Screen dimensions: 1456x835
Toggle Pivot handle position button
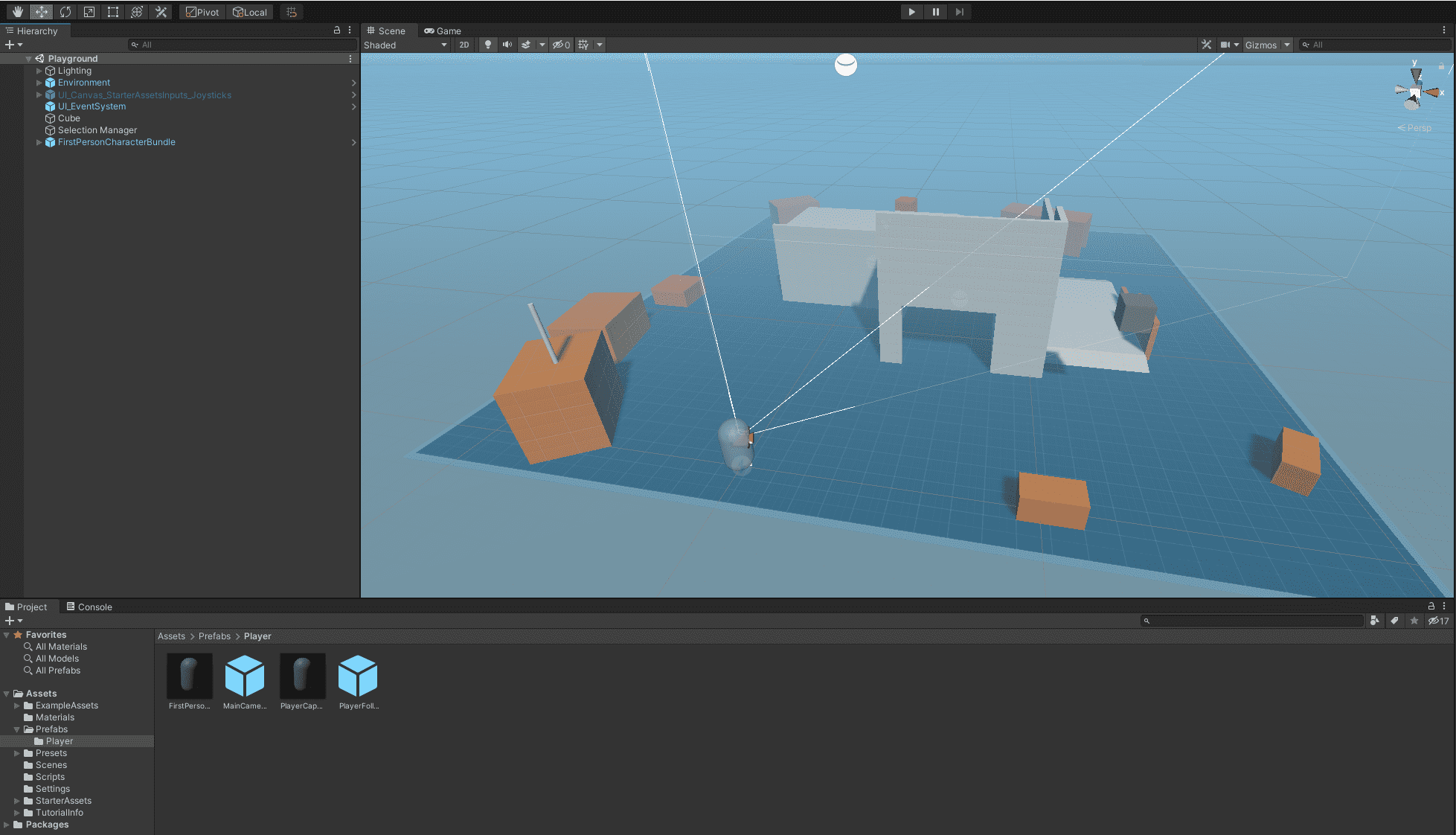pyautogui.click(x=202, y=12)
